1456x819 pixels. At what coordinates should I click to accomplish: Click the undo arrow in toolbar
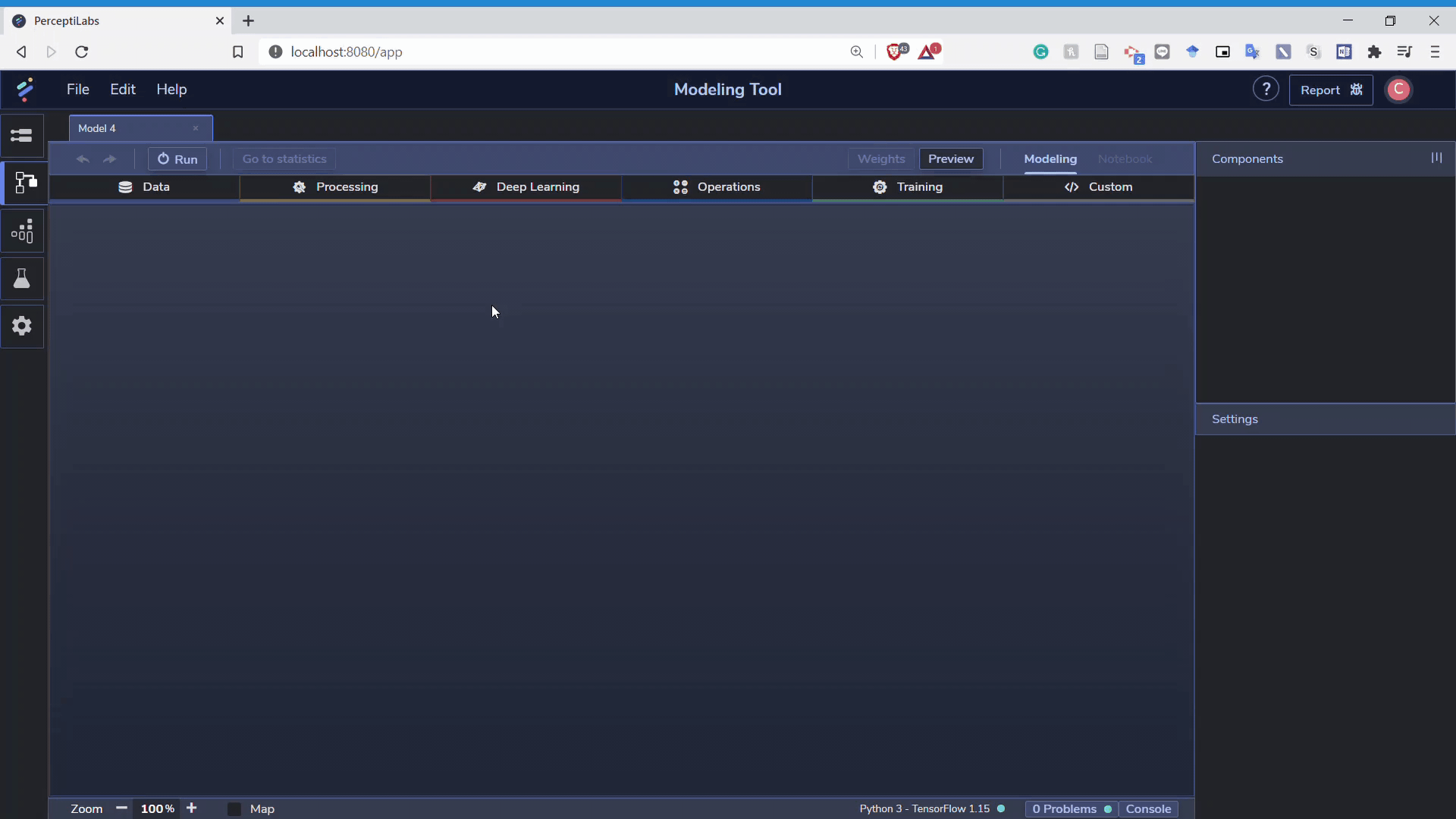point(83,159)
